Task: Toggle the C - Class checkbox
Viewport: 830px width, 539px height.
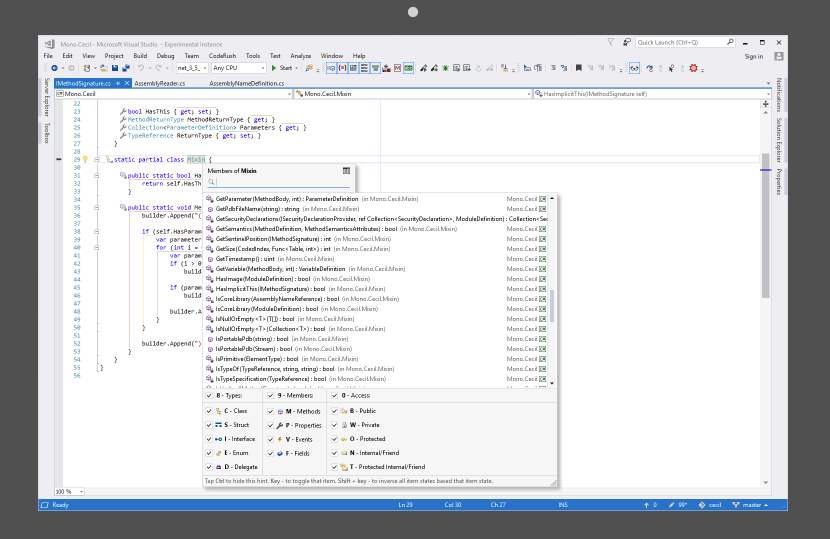Action: click(209, 411)
